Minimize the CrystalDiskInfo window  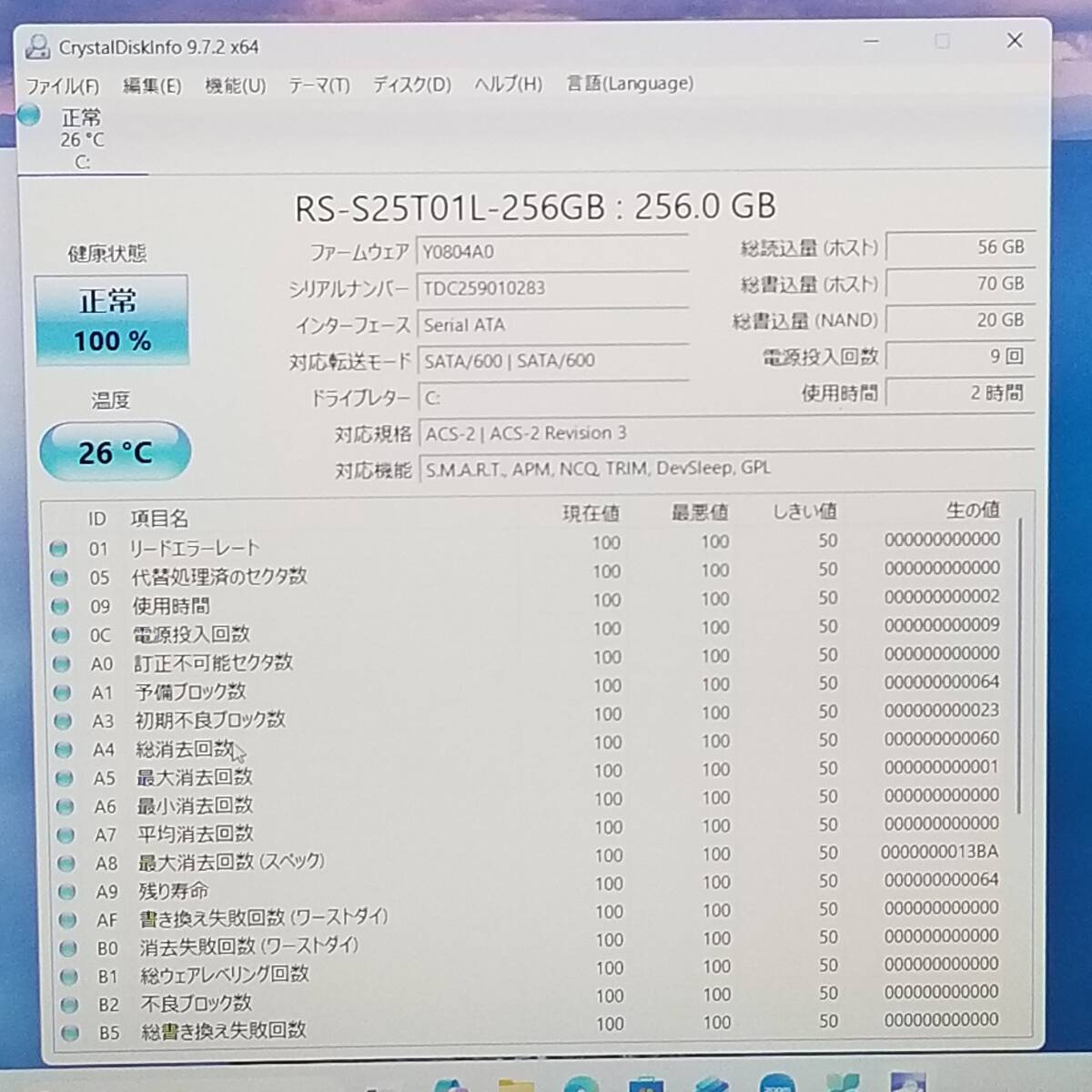(x=872, y=42)
